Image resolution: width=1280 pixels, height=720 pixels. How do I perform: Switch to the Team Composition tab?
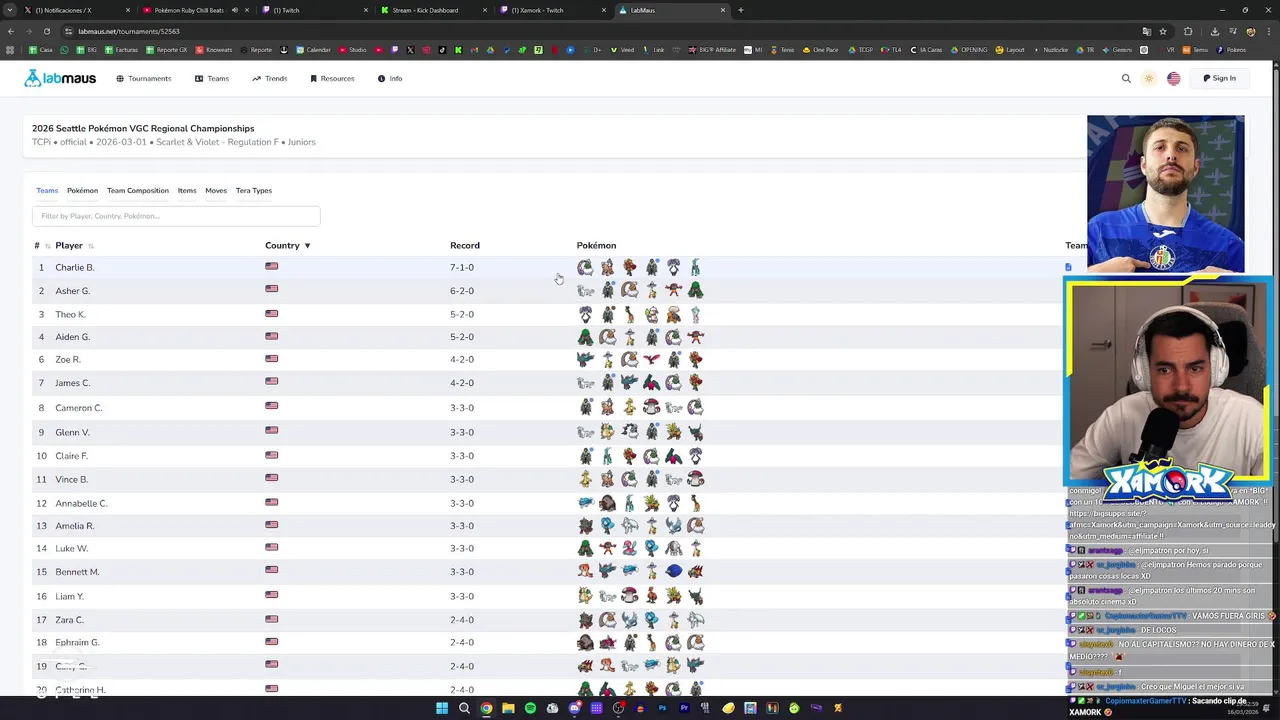(x=138, y=190)
